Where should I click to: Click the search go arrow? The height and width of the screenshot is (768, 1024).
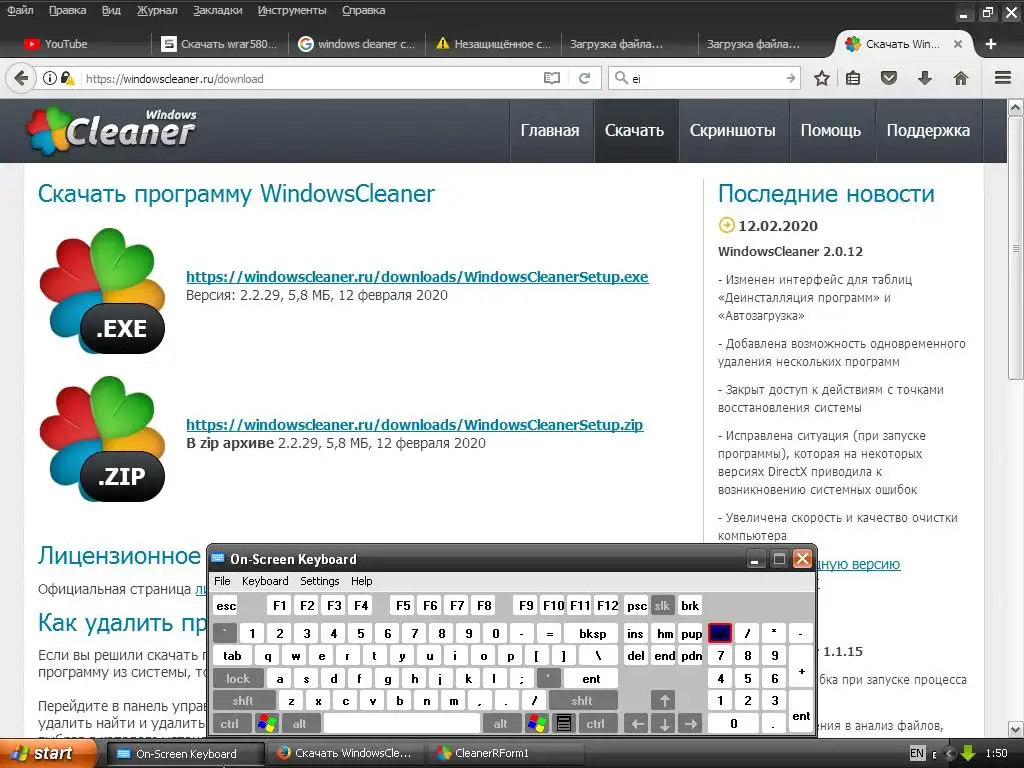coord(791,78)
